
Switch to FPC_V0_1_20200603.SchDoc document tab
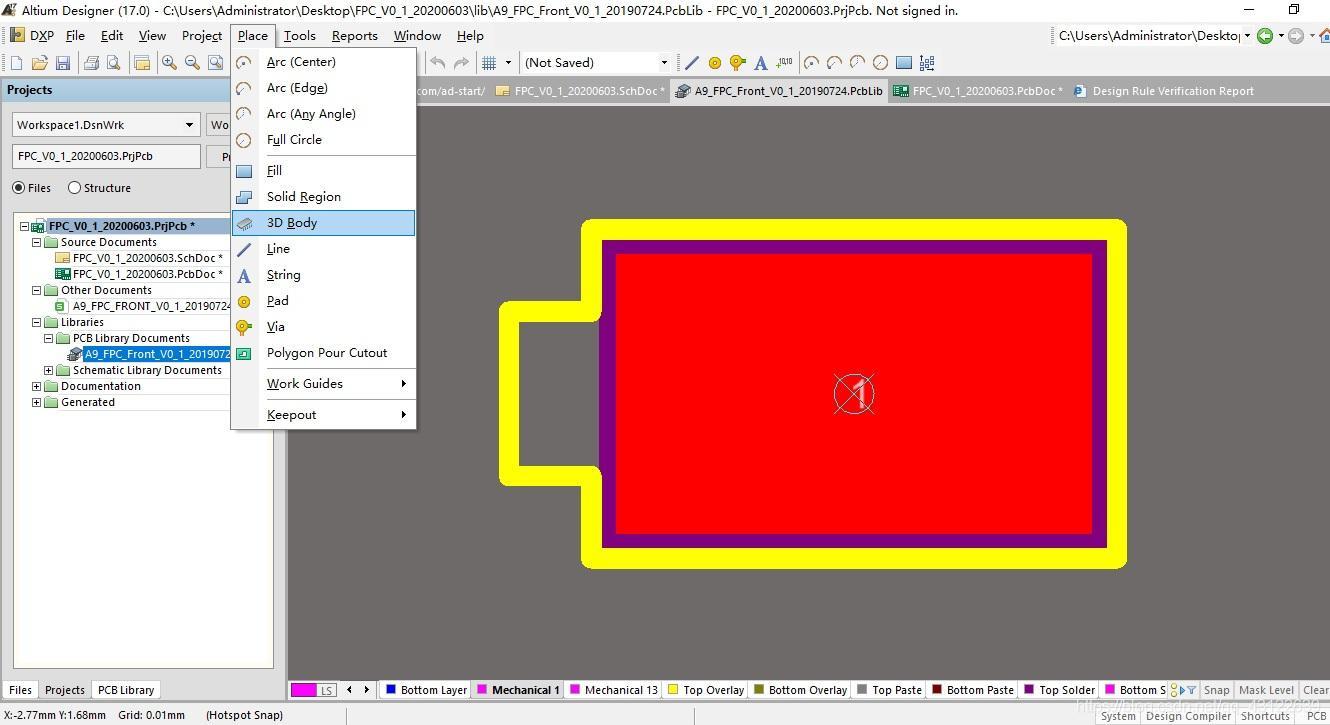(x=580, y=91)
